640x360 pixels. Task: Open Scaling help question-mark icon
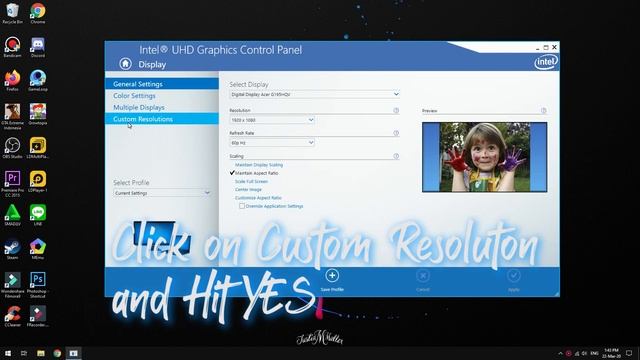[x=396, y=156]
